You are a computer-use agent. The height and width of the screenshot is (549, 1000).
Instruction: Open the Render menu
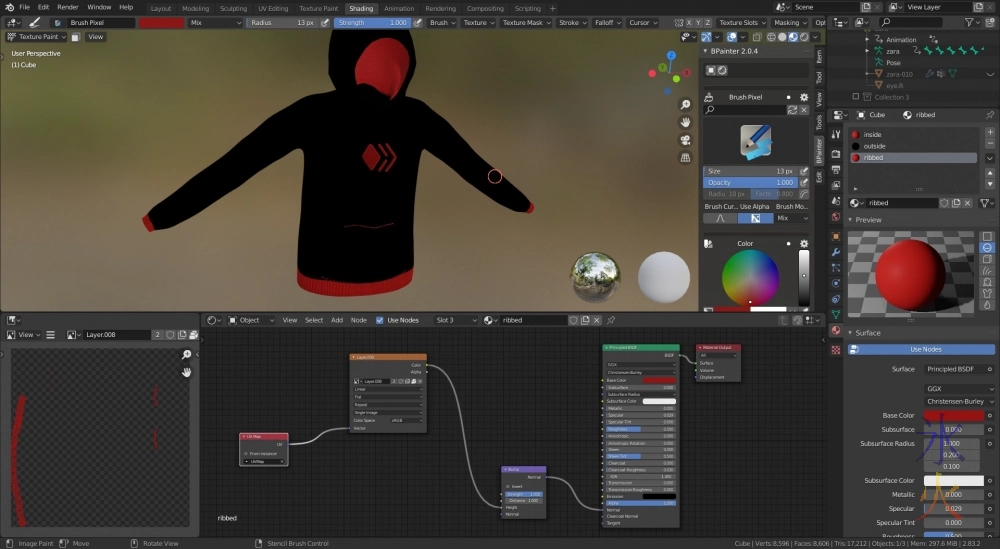[x=67, y=7]
